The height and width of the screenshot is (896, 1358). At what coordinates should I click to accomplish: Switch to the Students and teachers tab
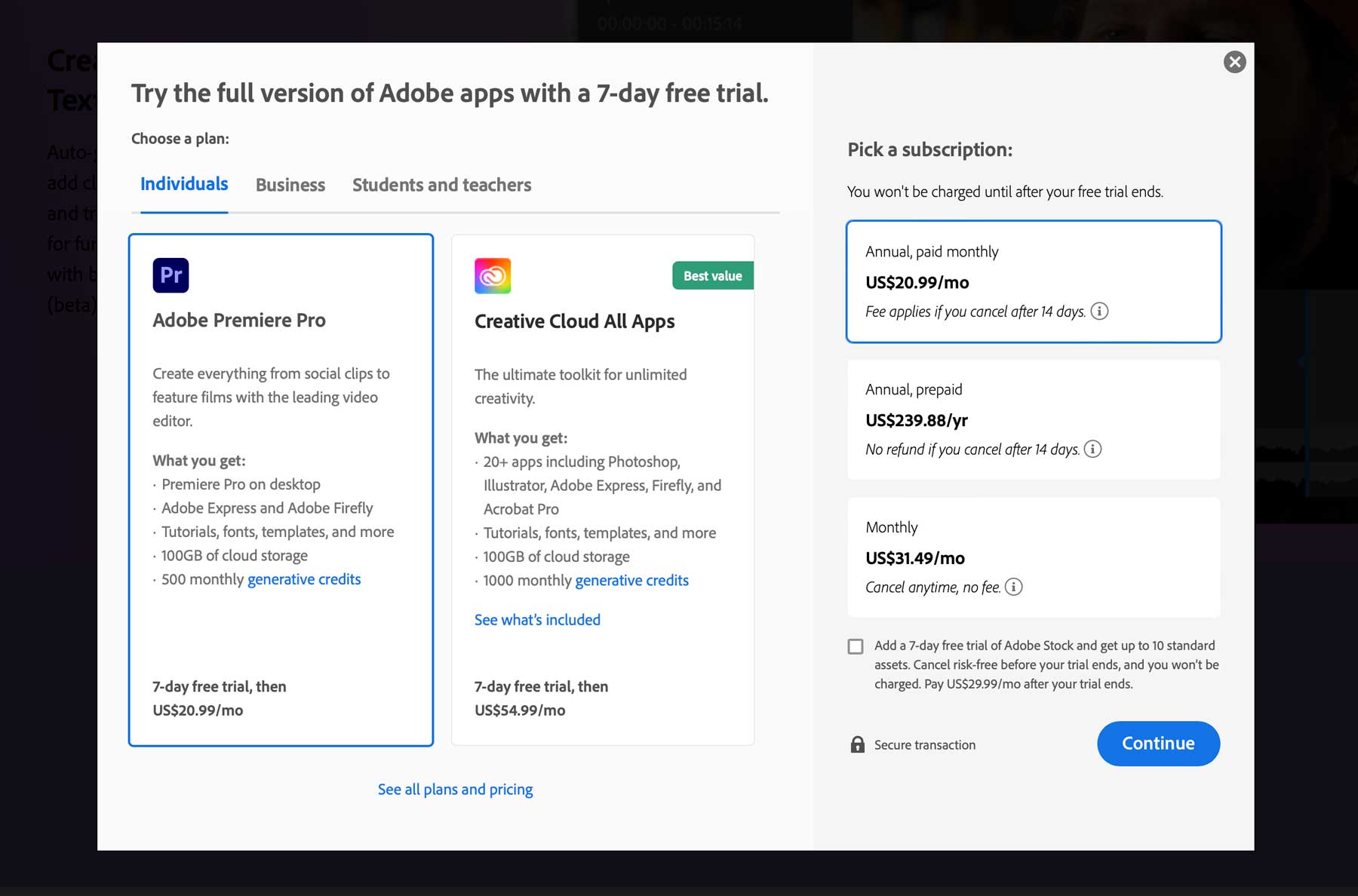click(441, 185)
